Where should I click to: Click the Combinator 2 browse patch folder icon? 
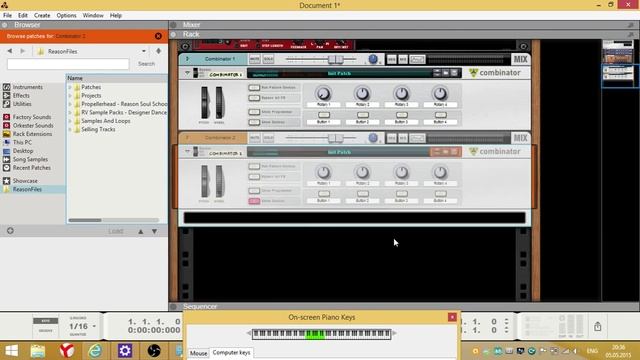coord(445,152)
